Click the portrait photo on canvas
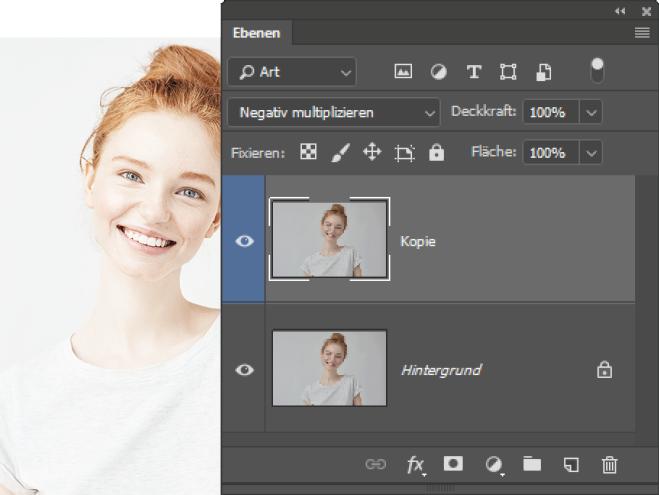This screenshot has height=495, width=659. point(110,266)
